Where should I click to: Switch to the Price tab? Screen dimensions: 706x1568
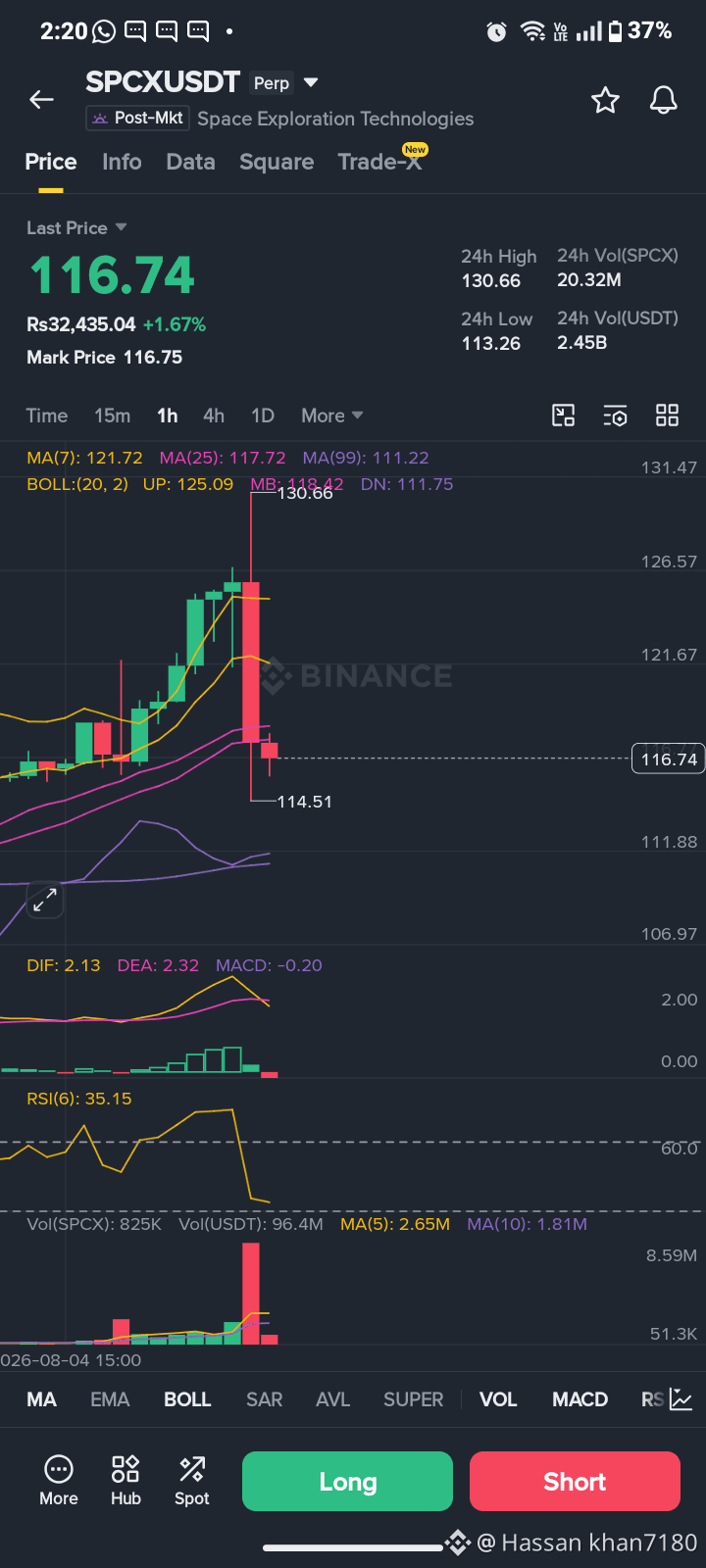point(51,162)
